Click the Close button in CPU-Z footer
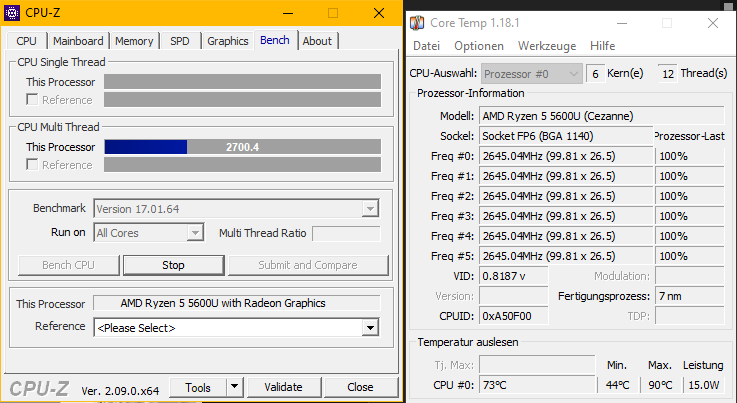Image resolution: width=737 pixels, height=403 pixels. pyautogui.click(x=361, y=387)
